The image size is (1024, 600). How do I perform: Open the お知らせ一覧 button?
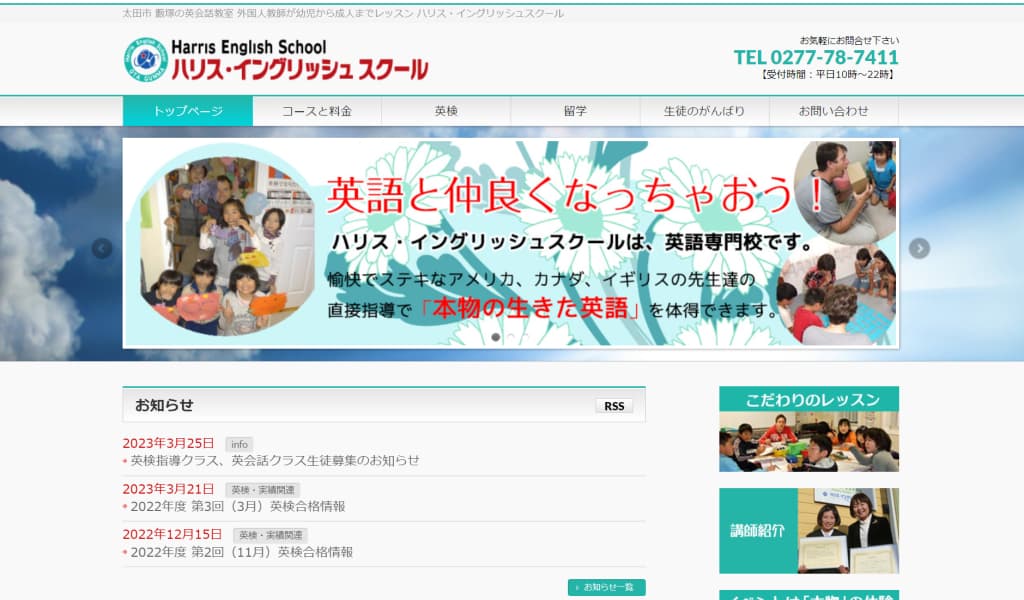607,587
